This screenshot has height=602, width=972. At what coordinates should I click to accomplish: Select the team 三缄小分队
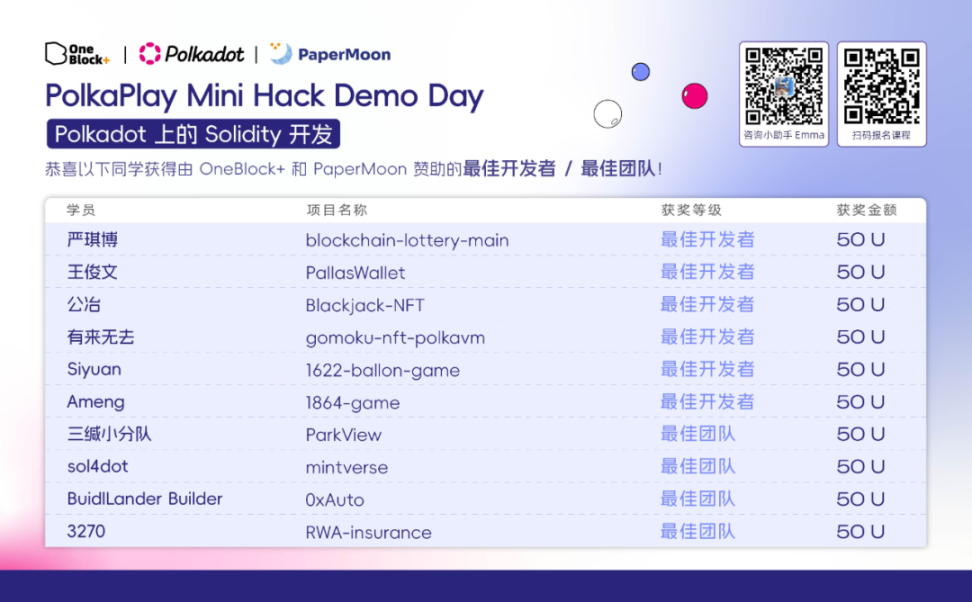coord(109,434)
